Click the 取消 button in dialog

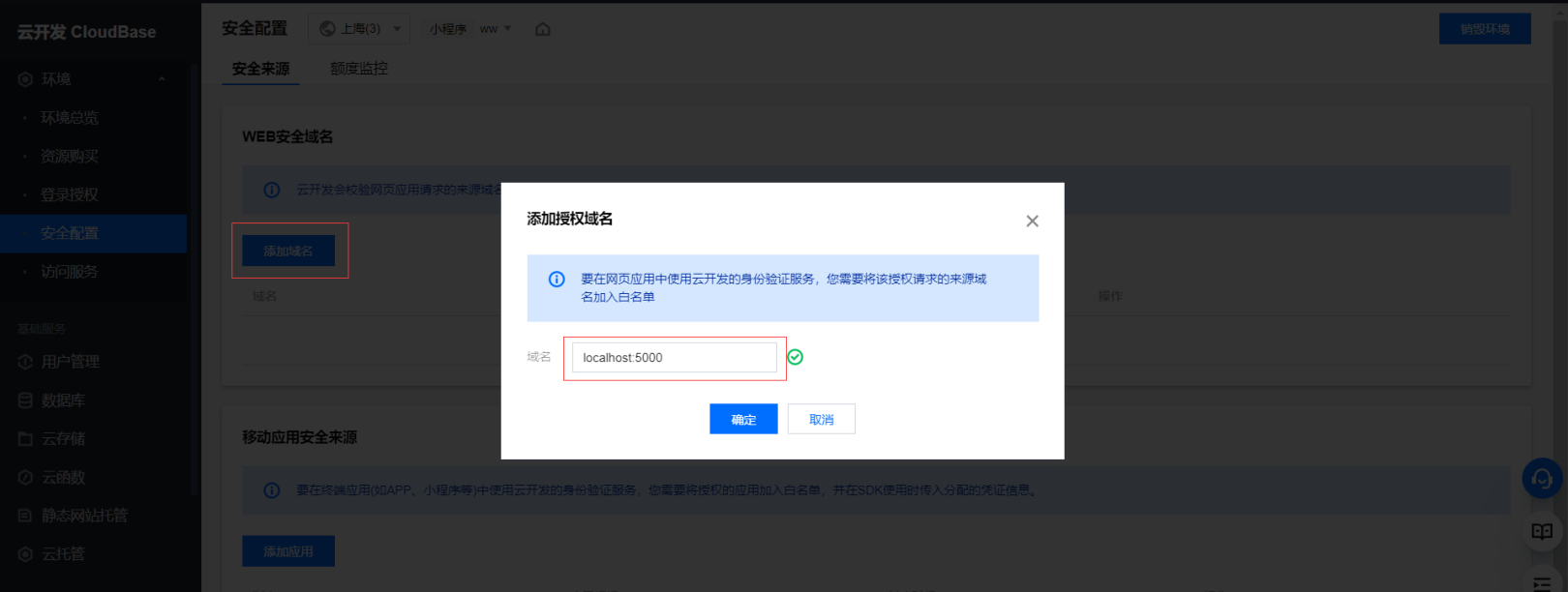(x=821, y=419)
